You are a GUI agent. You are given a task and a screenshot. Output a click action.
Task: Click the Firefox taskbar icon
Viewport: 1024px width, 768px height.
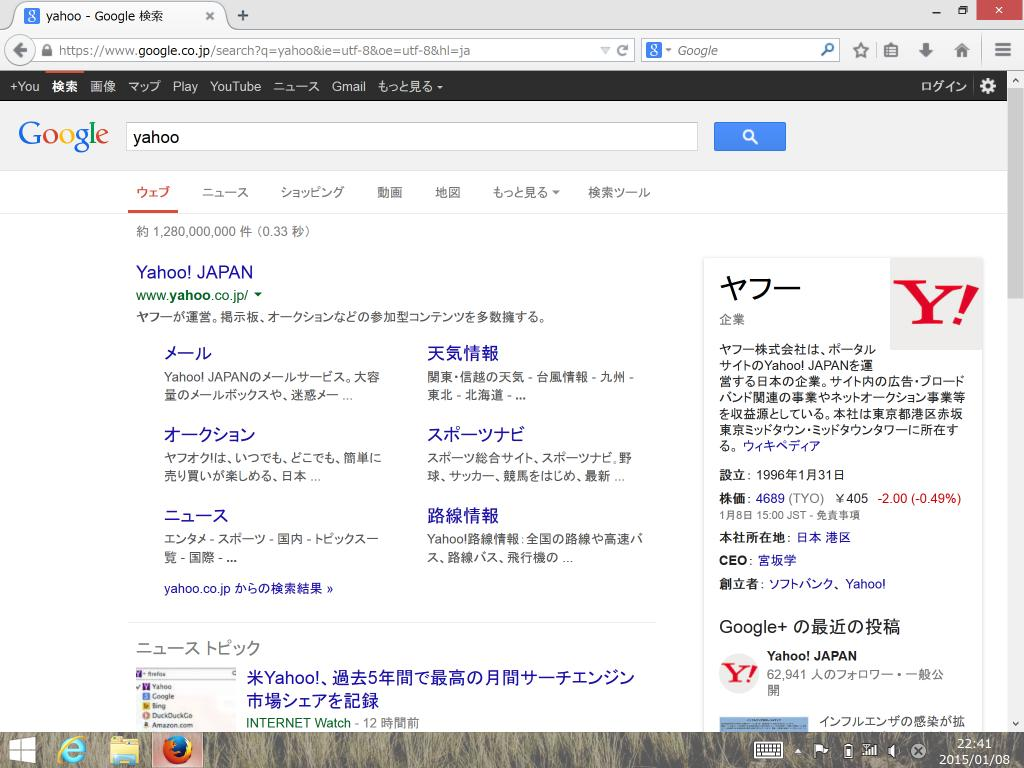(177, 750)
